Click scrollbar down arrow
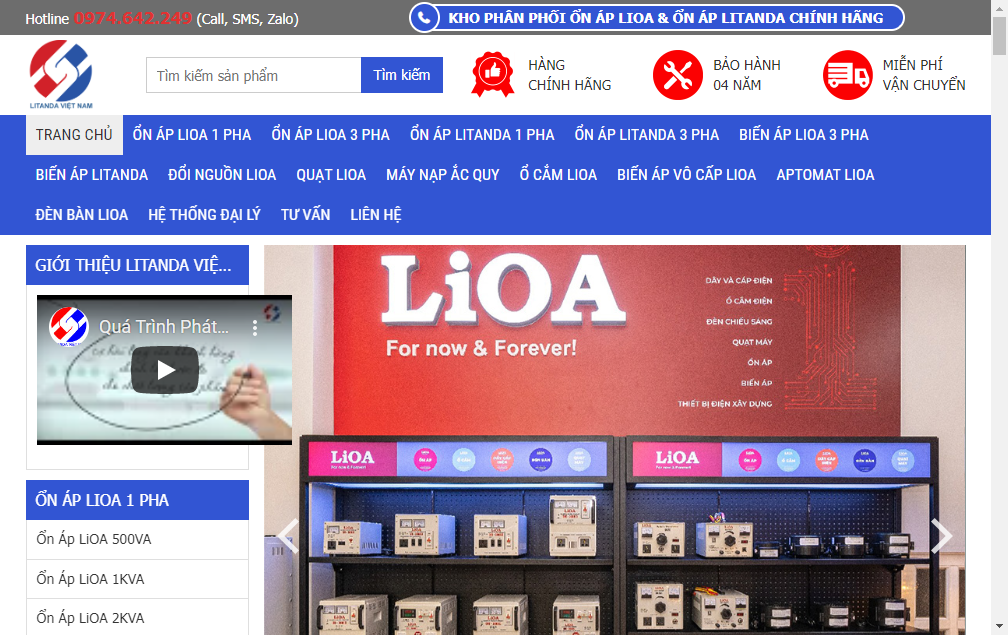1008x635 pixels. (x=999, y=626)
